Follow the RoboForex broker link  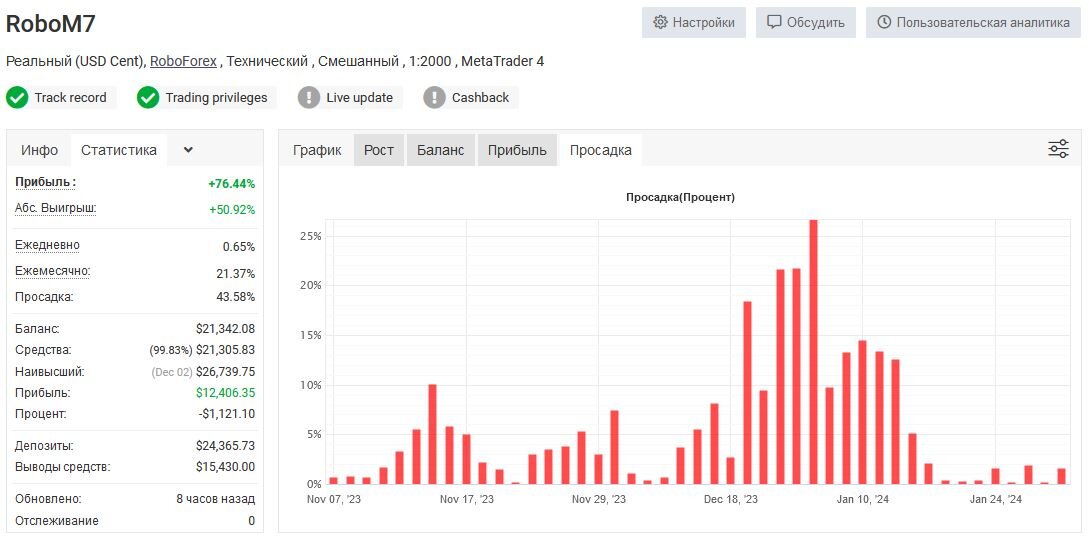[x=183, y=61]
